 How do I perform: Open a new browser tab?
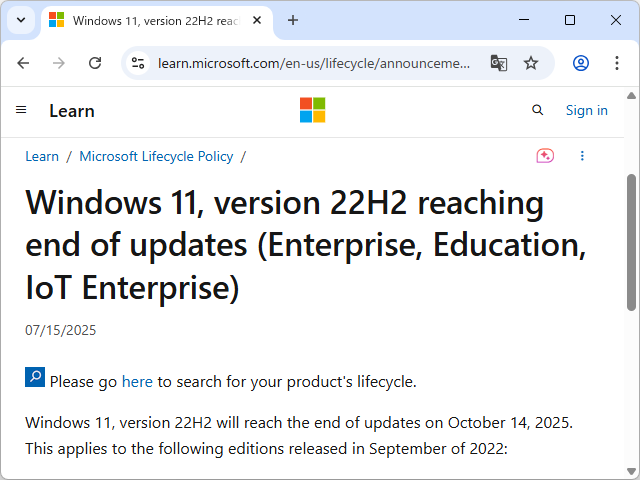293,20
